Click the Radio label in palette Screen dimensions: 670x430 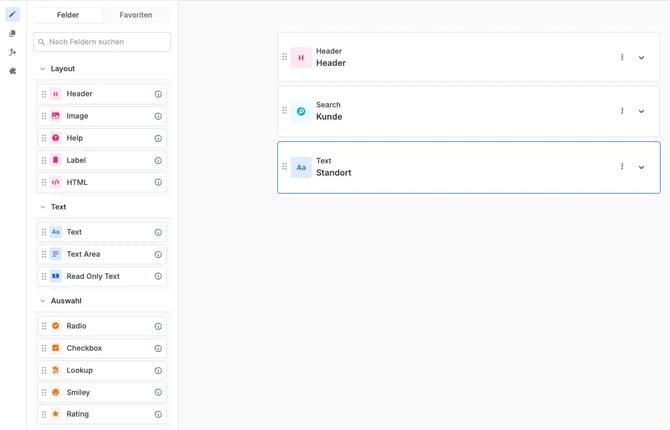(x=76, y=326)
